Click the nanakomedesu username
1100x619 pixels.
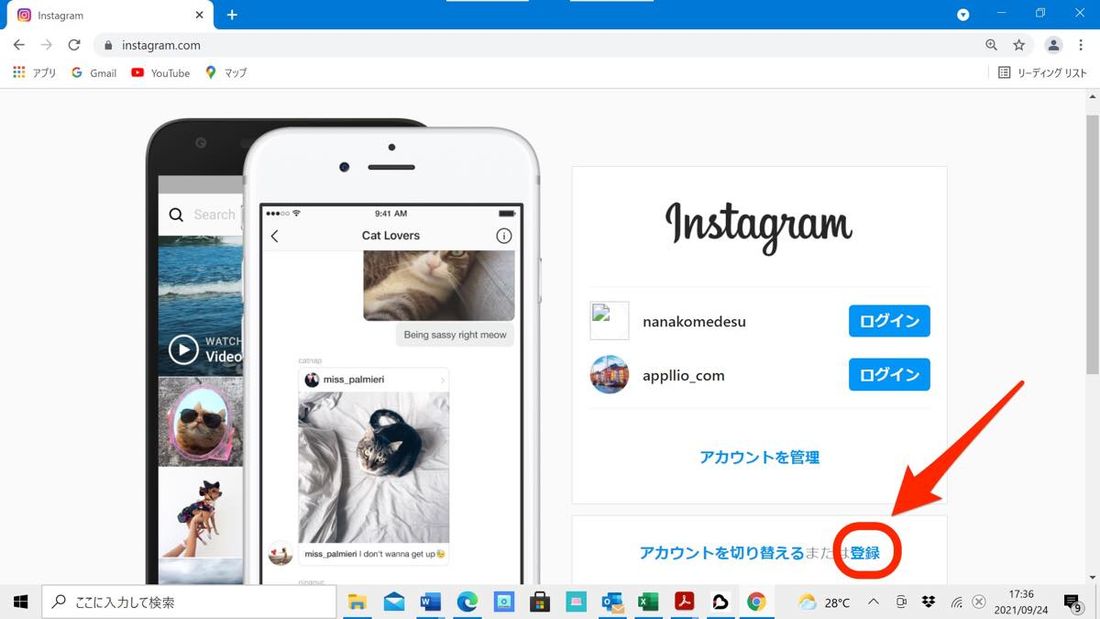pos(694,321)
